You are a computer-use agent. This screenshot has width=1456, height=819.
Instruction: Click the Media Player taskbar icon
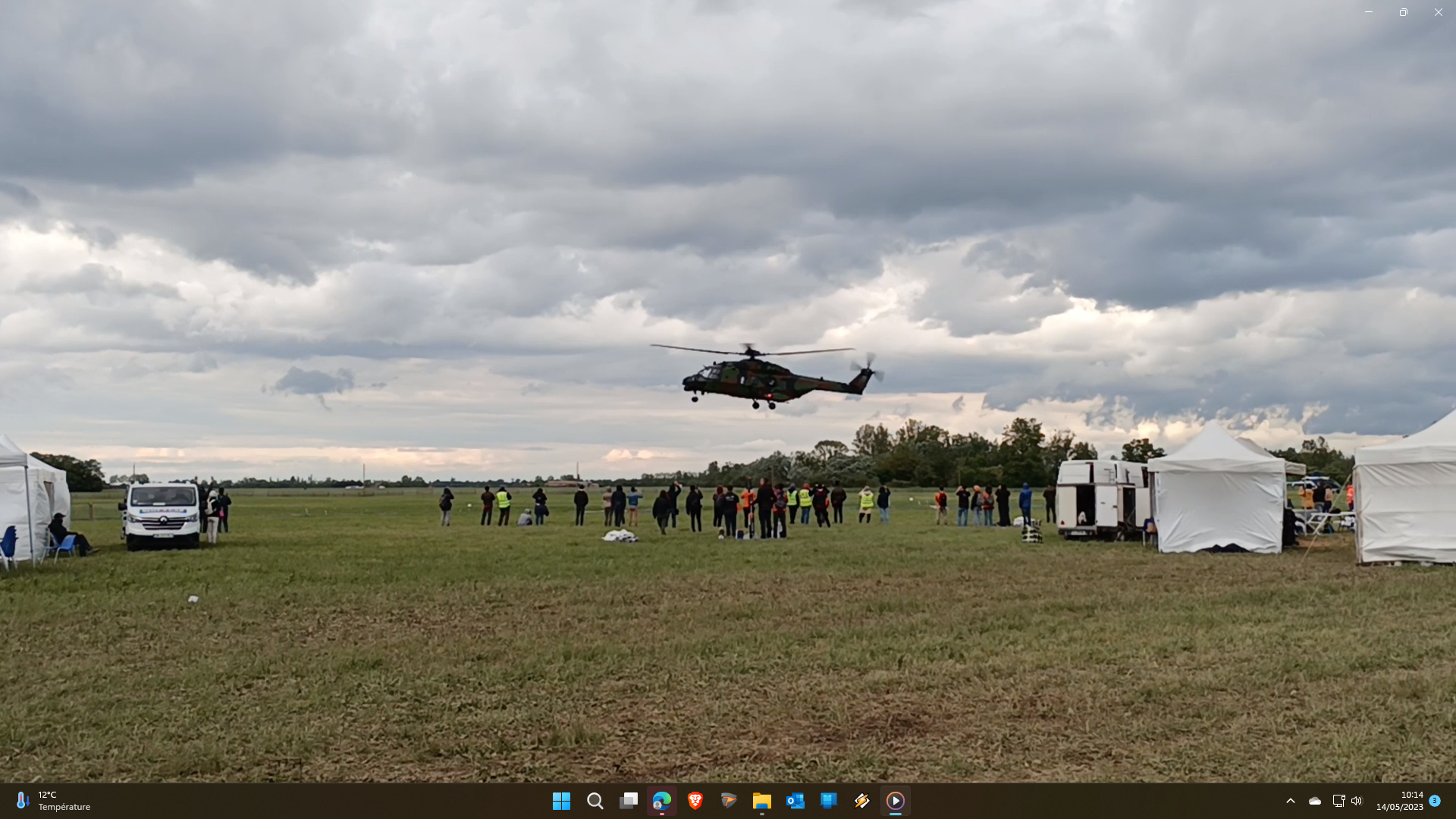[896, 801]
